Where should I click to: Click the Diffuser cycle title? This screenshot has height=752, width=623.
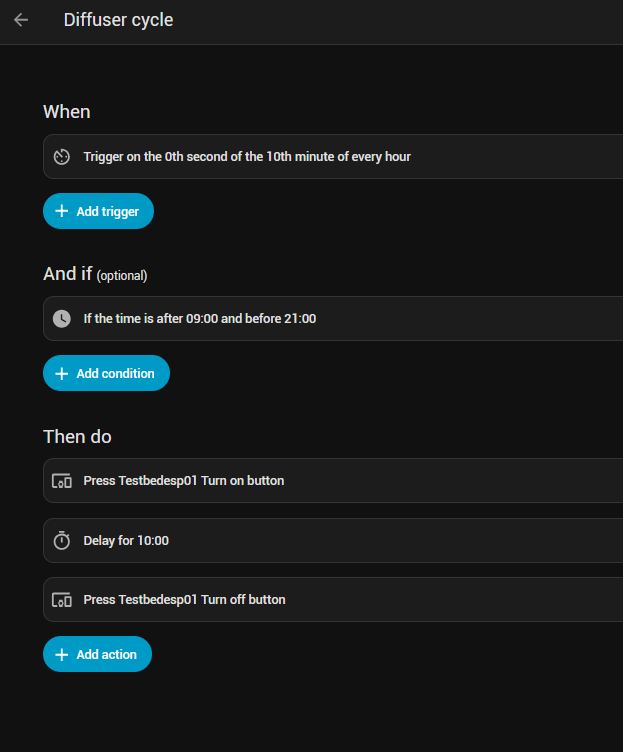(x=118, y=20)
